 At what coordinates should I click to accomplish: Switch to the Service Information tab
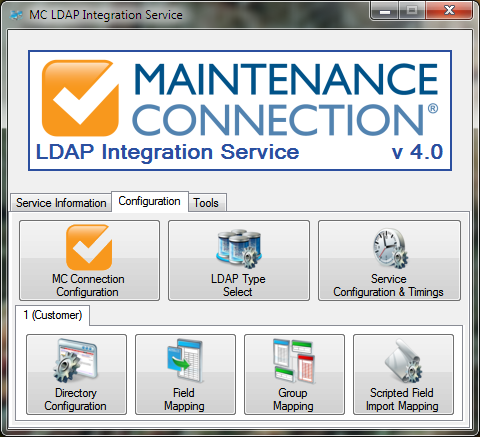click(61, 203)
